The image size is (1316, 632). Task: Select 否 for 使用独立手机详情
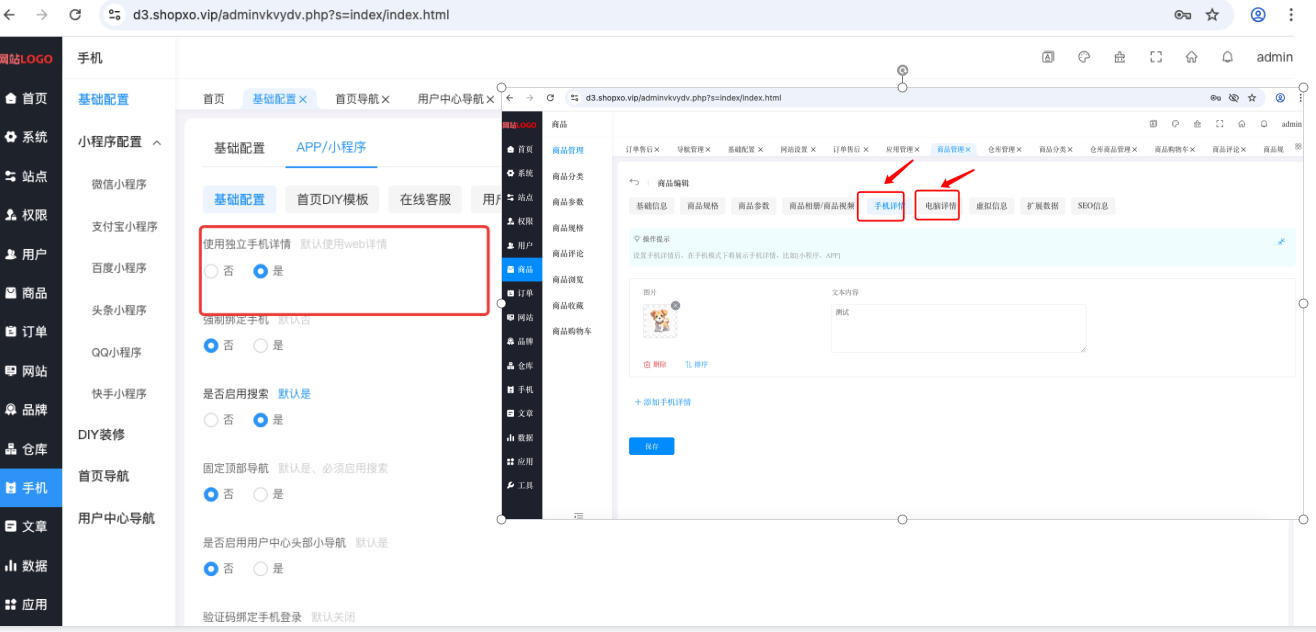(x=211, y=271)
